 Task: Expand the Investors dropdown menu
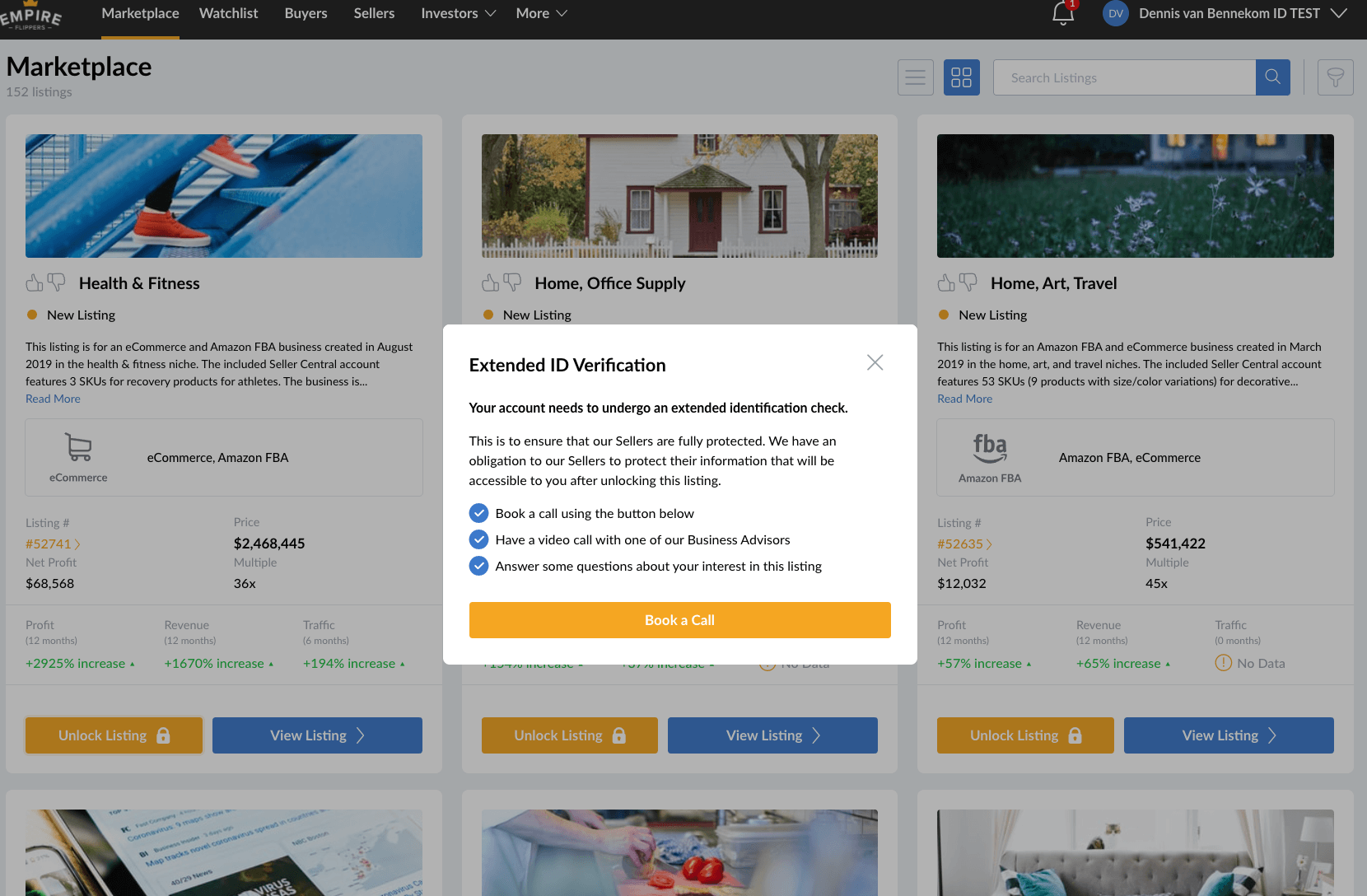pyautogui.click(x=459, y=14)
